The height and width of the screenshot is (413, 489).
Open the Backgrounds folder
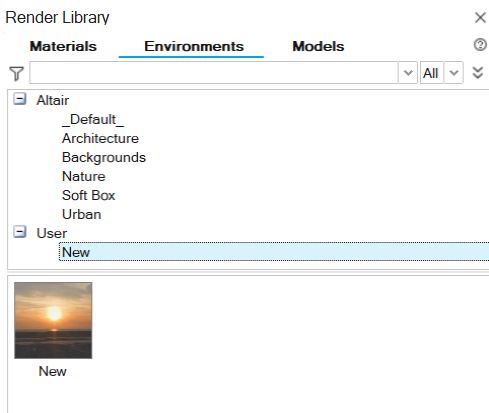[x=104, y=157]
